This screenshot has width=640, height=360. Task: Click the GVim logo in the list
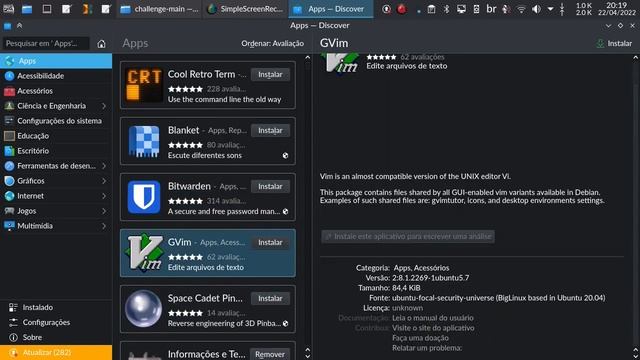coord(144,253)
